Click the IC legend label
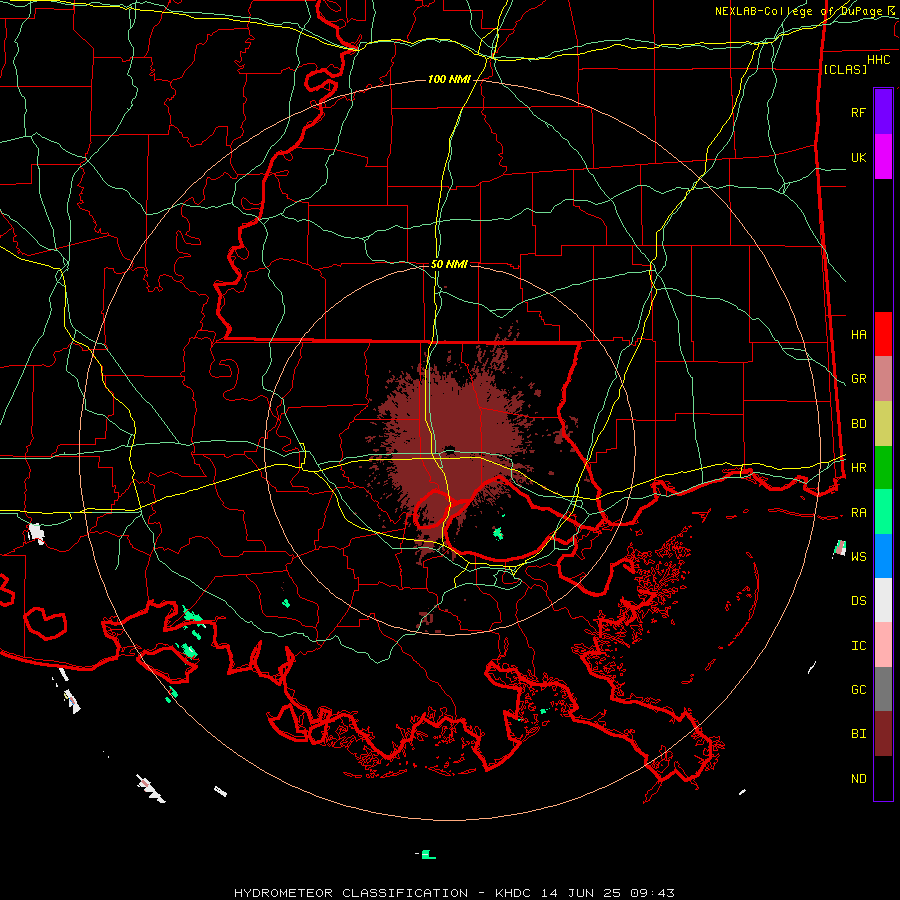 (858, 646)
